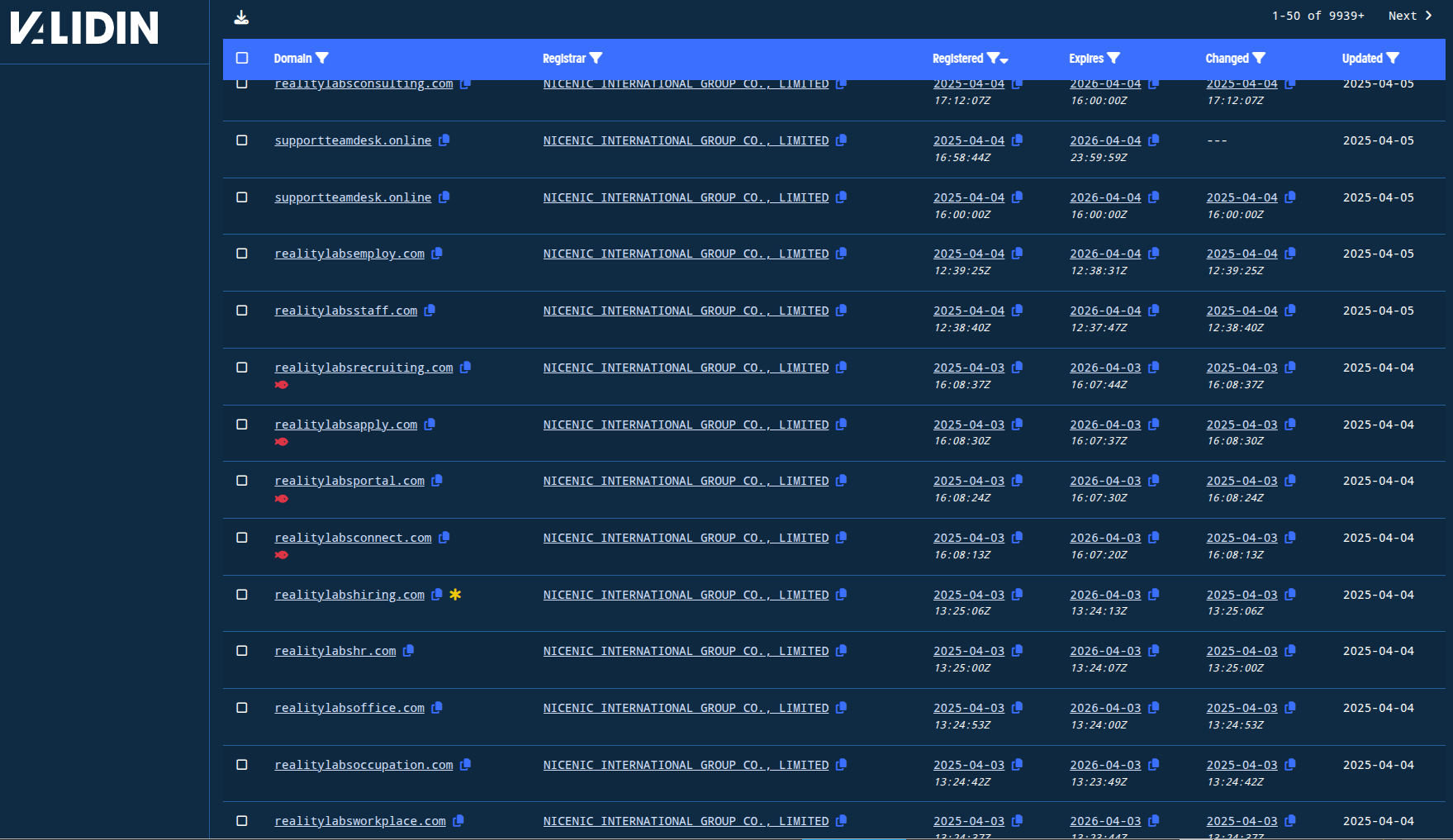Copy realitylabsapply.com domain name
This screenshot has width=1453, height=840.
430,425
